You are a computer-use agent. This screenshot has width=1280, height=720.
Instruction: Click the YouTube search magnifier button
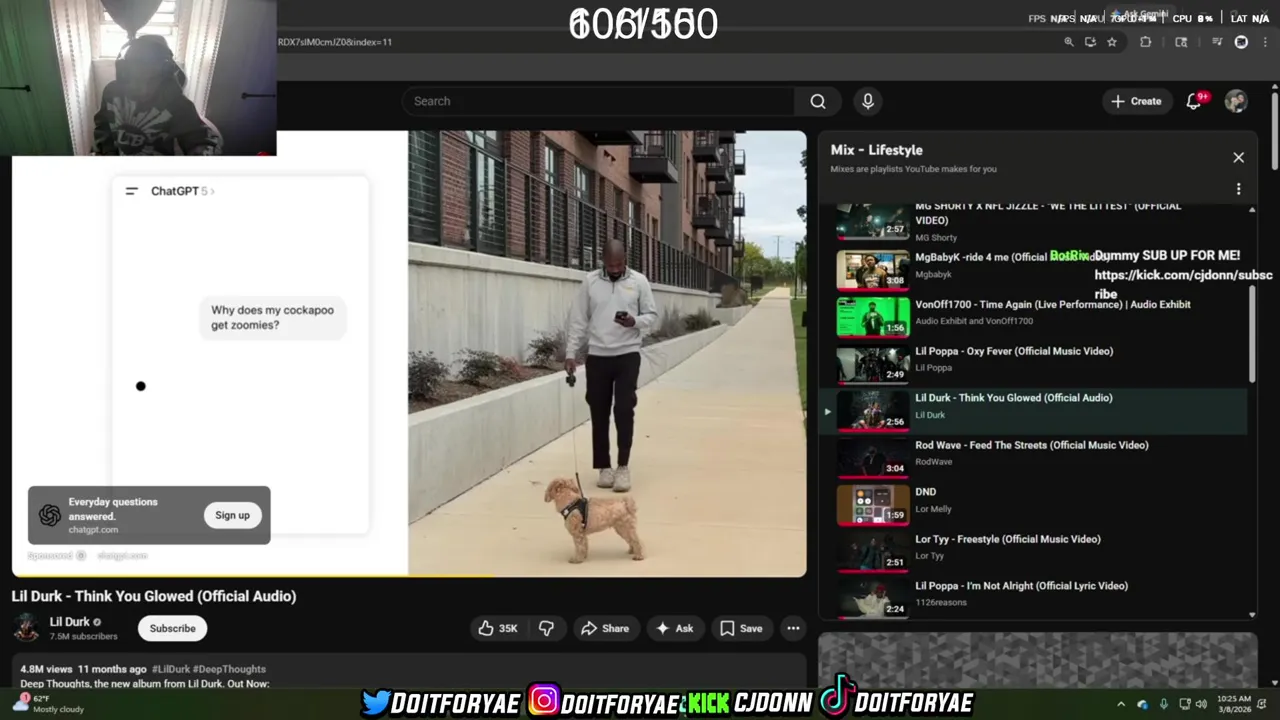point(818,101)
